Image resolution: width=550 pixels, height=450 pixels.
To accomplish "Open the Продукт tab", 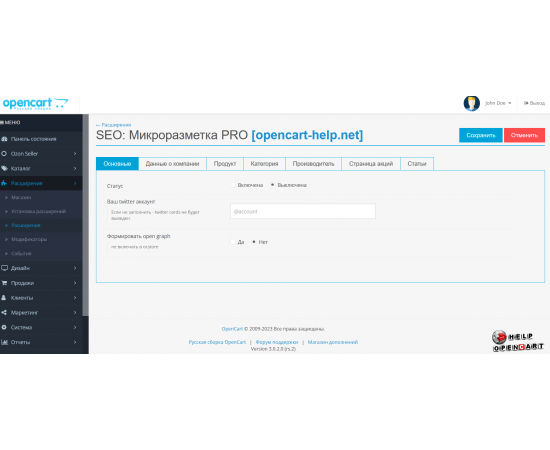I will coord(225,164).
